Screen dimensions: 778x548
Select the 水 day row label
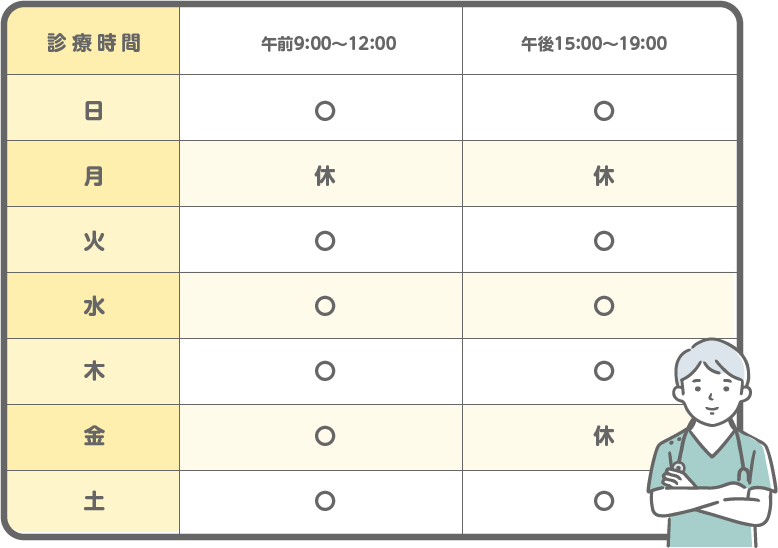[94, 306]
